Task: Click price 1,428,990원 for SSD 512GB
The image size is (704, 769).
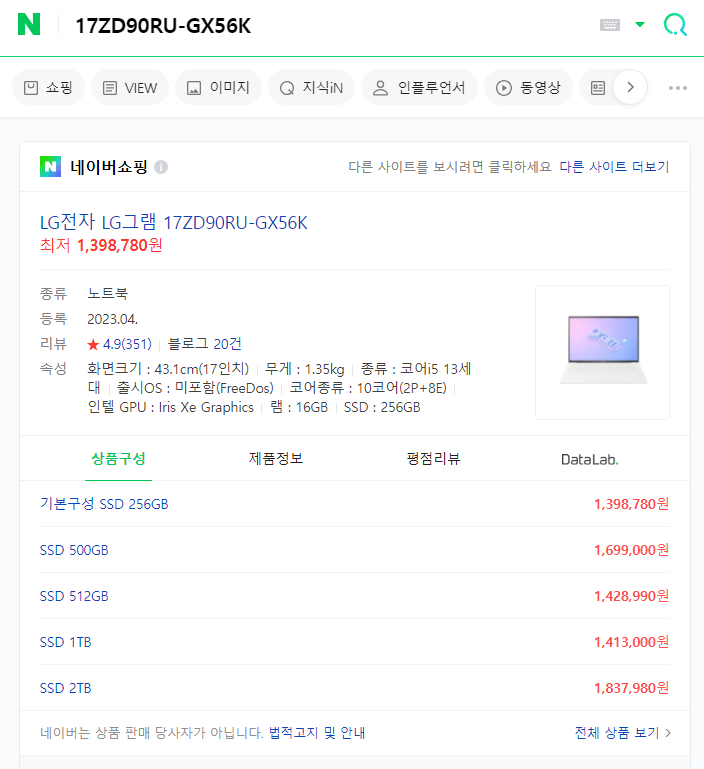Action: (x=631, y=596)
